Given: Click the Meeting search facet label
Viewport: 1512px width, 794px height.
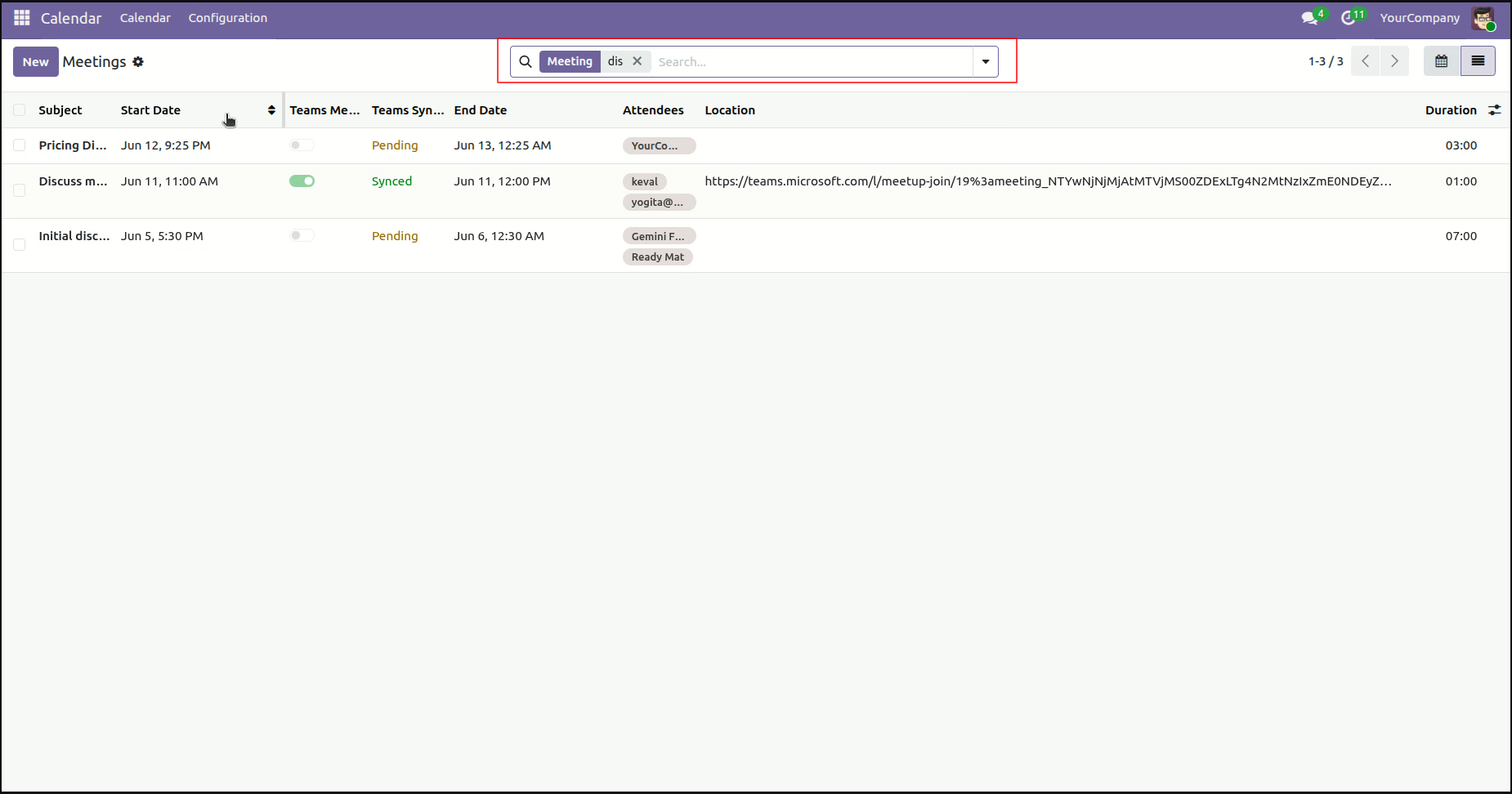Looking at the screenshot, I should point(570,61).
